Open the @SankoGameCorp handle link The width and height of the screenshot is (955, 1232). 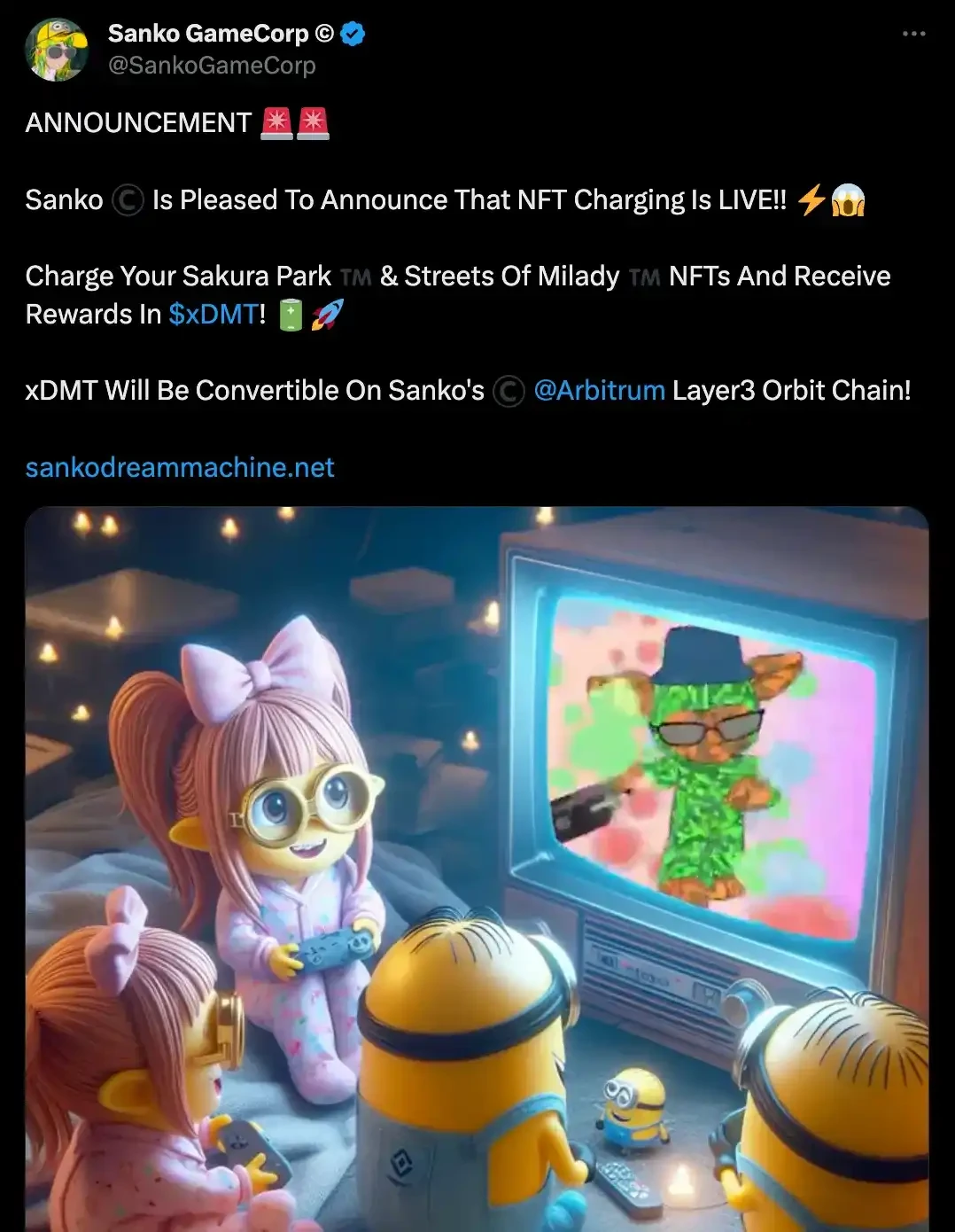[212, 66]
